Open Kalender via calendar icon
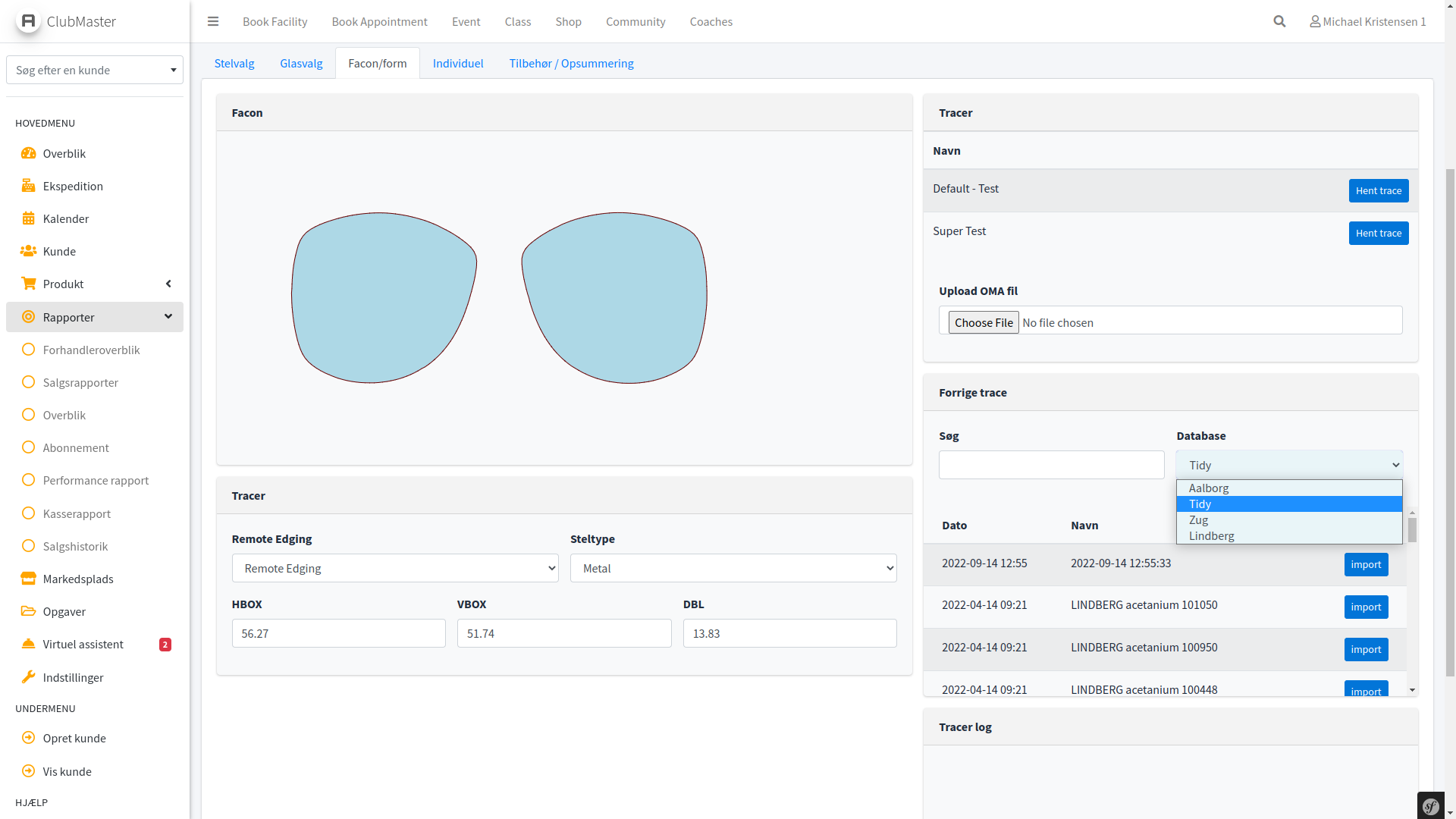The image size is (1456, 819). pyautogui.click(x=29, y=218)
